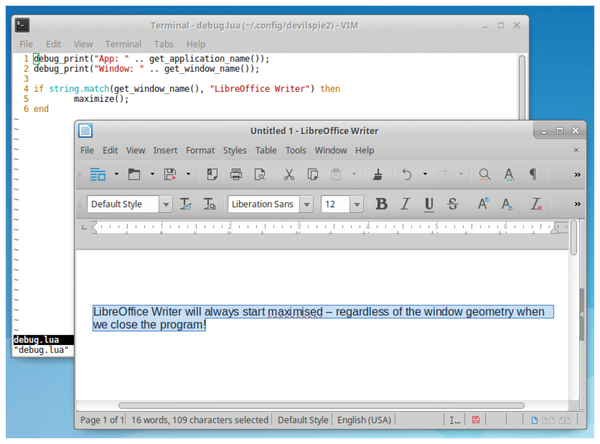Click the word count status field
This screenshot has height=444, width=600.
[200, 420]
